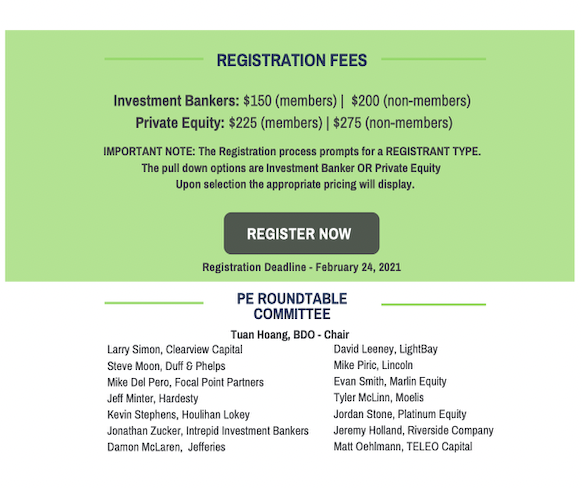Screen dimensions: 582x488
Task: Click Larry Simon, Clearview Capital
Action: click(x=175, y=350)
